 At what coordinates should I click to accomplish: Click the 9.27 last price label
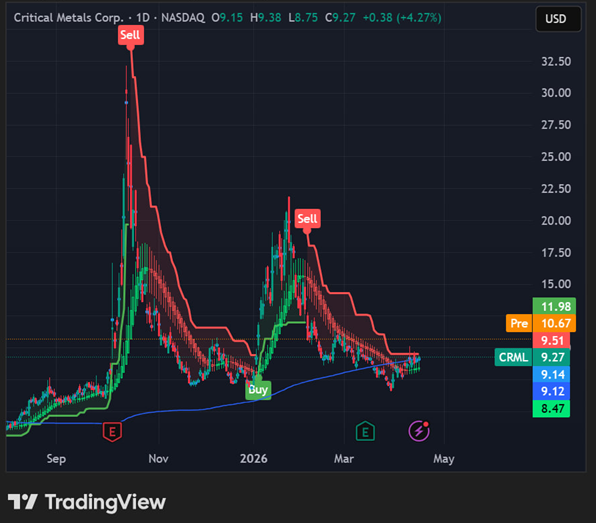click(x=552, y=357)
